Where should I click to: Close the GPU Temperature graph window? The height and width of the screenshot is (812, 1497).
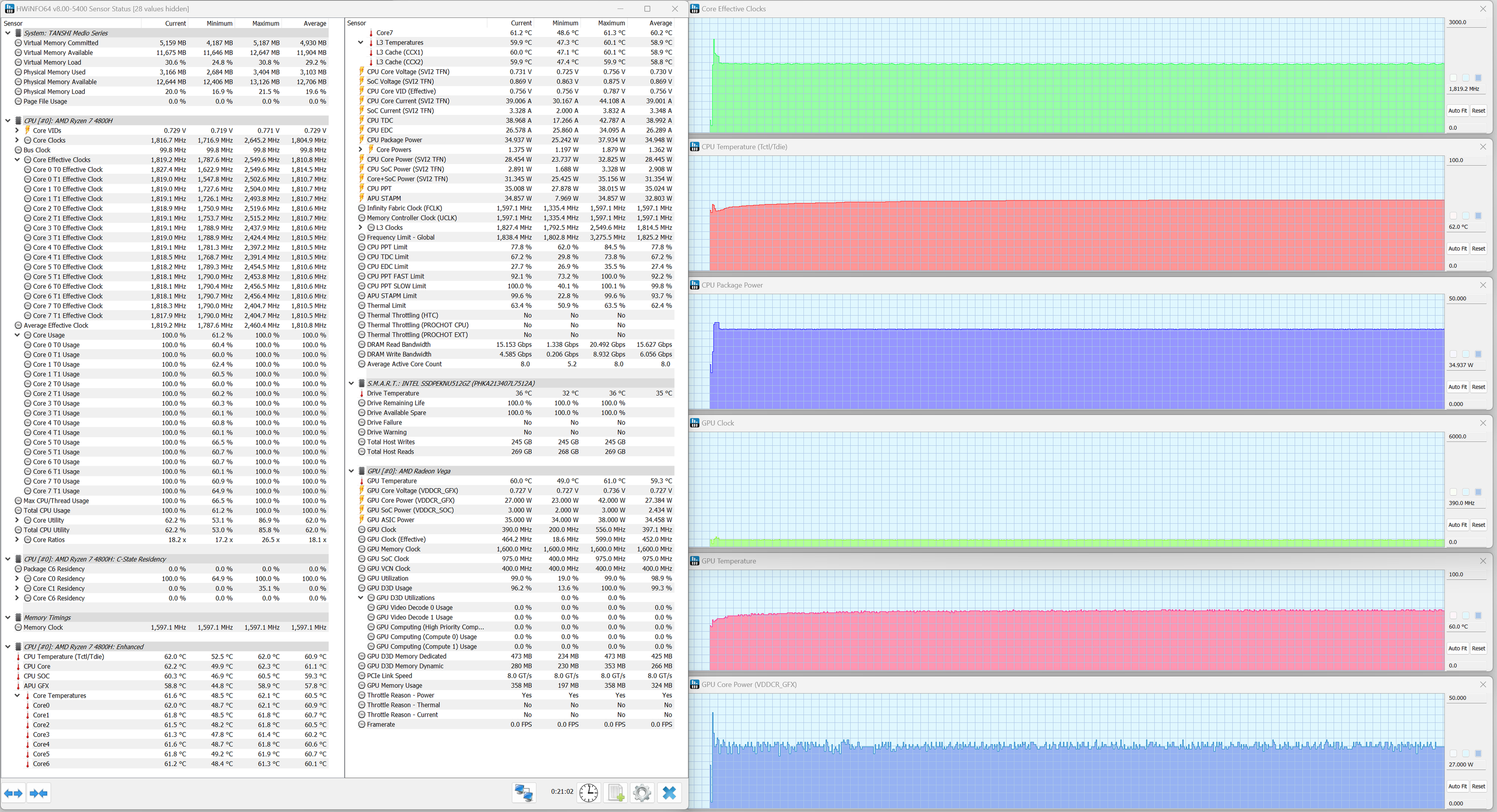tap(1483, 561)
